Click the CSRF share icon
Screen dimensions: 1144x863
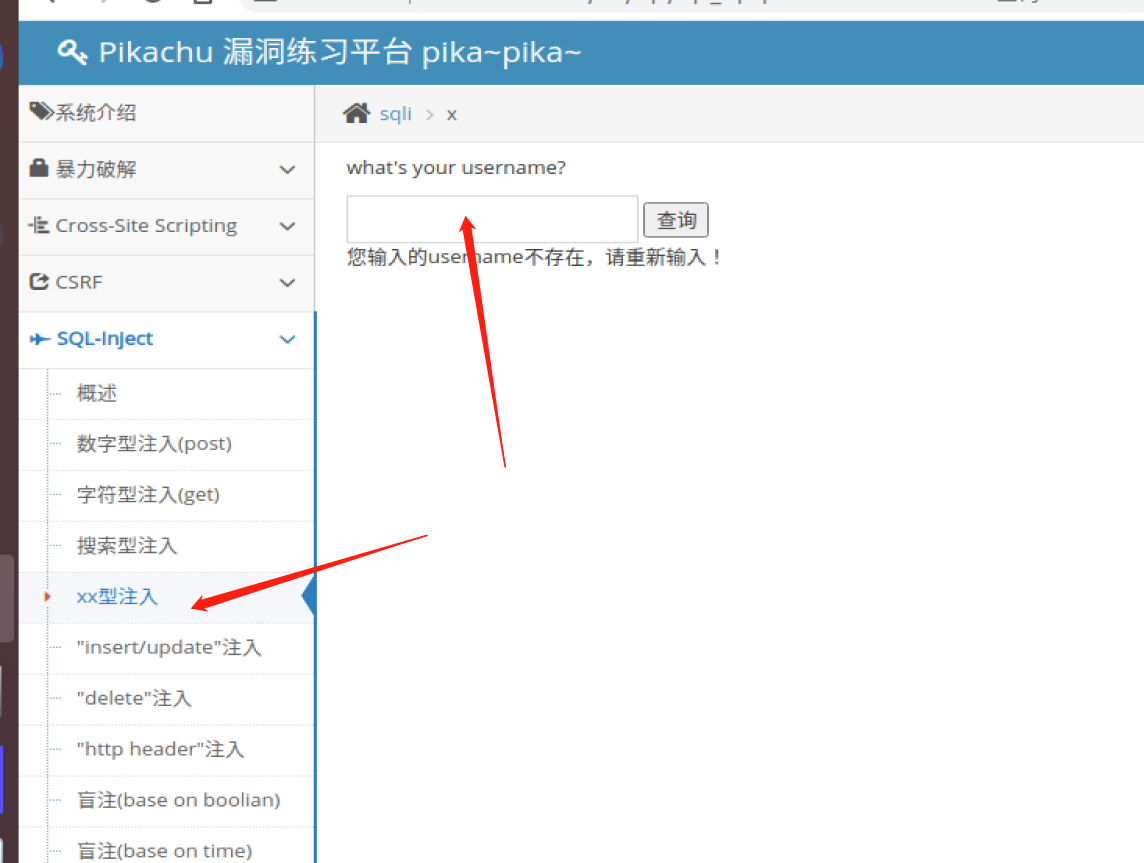tap(39, 282)
